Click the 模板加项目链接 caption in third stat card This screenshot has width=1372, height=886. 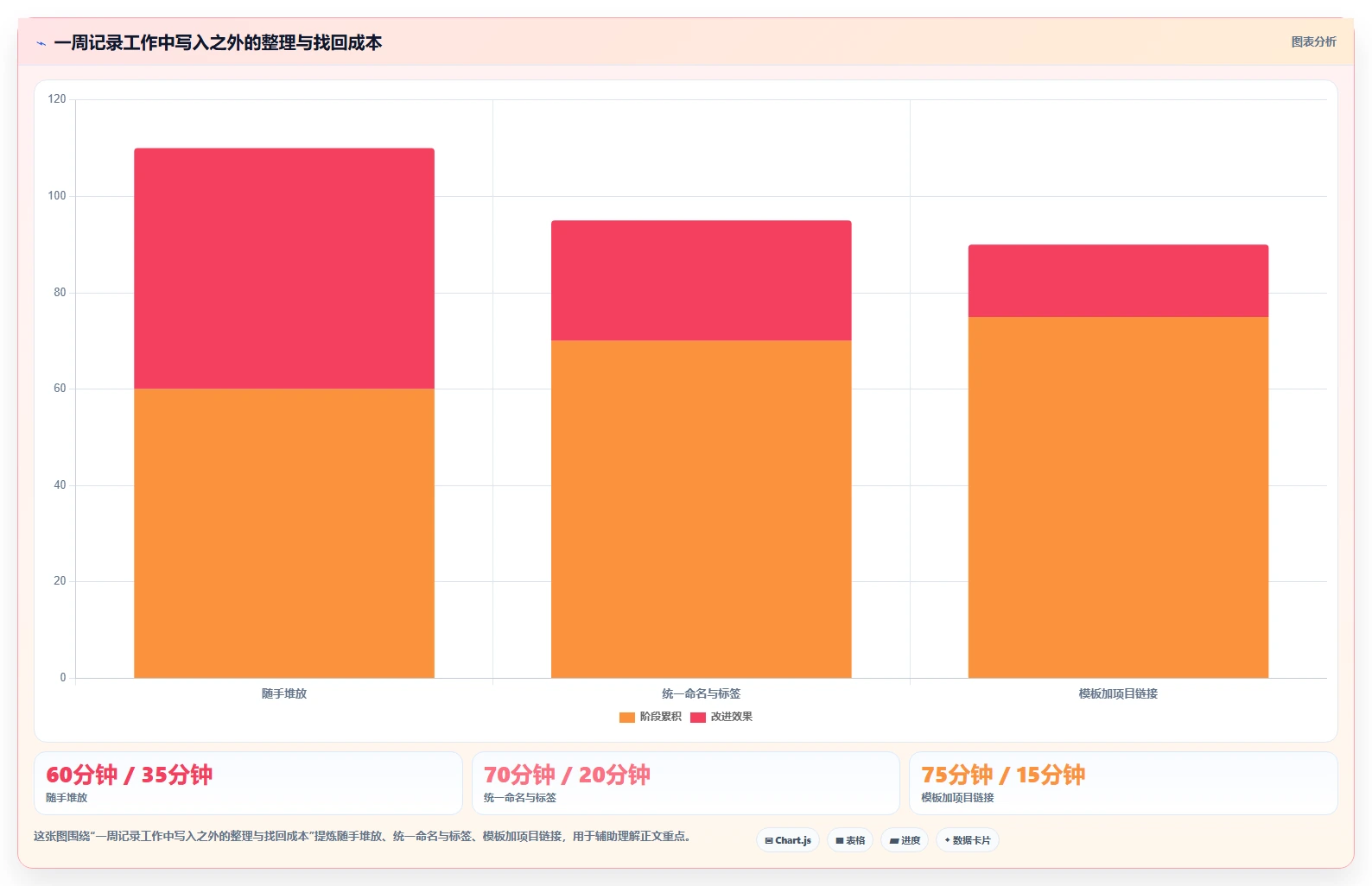[x=957, y=798]
